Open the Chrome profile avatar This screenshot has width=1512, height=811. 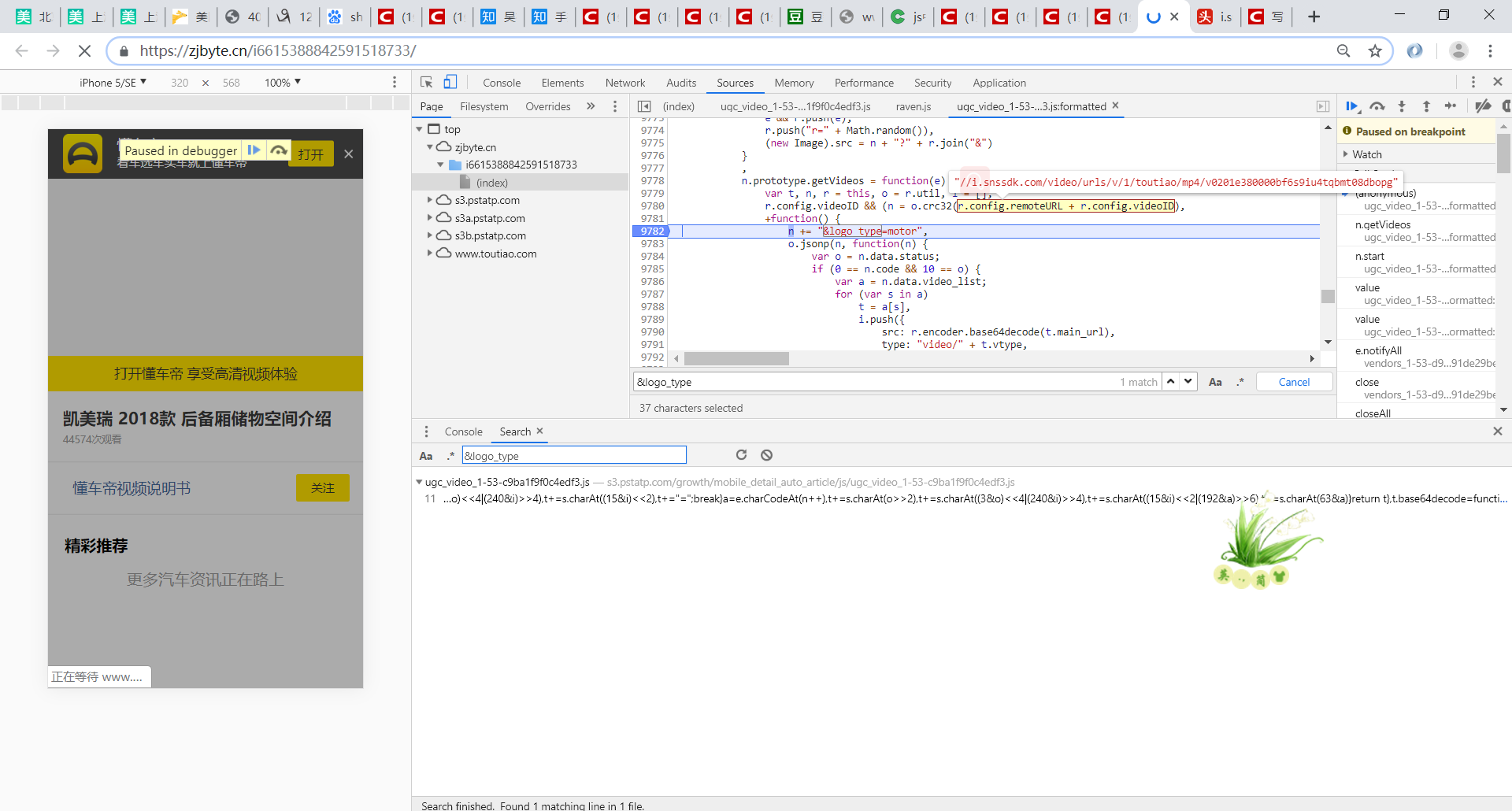tap(1458, 51)
